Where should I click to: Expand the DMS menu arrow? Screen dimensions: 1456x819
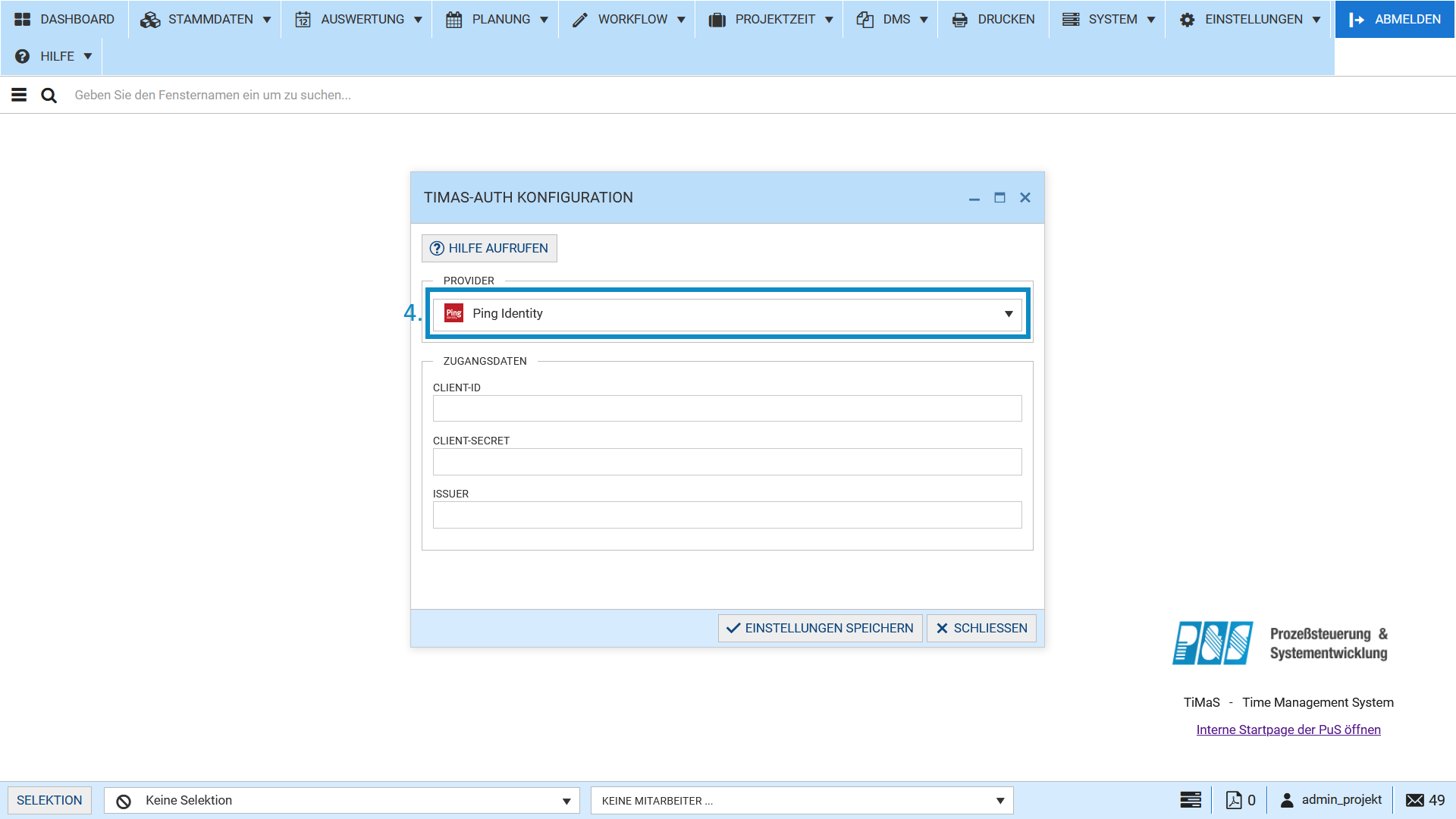point(924,20)
